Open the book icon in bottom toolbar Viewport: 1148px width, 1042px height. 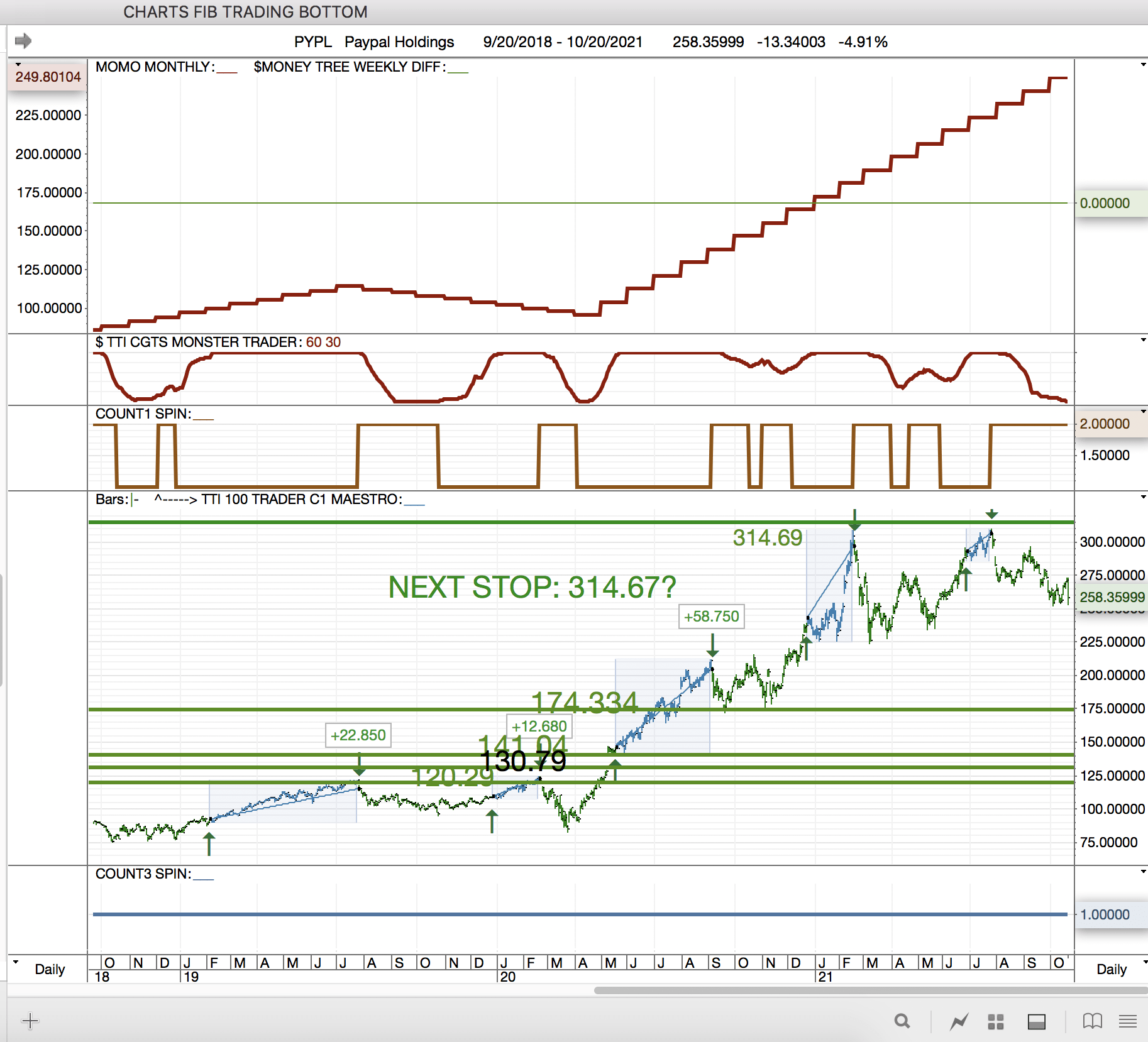(x=1093, y=1021)
